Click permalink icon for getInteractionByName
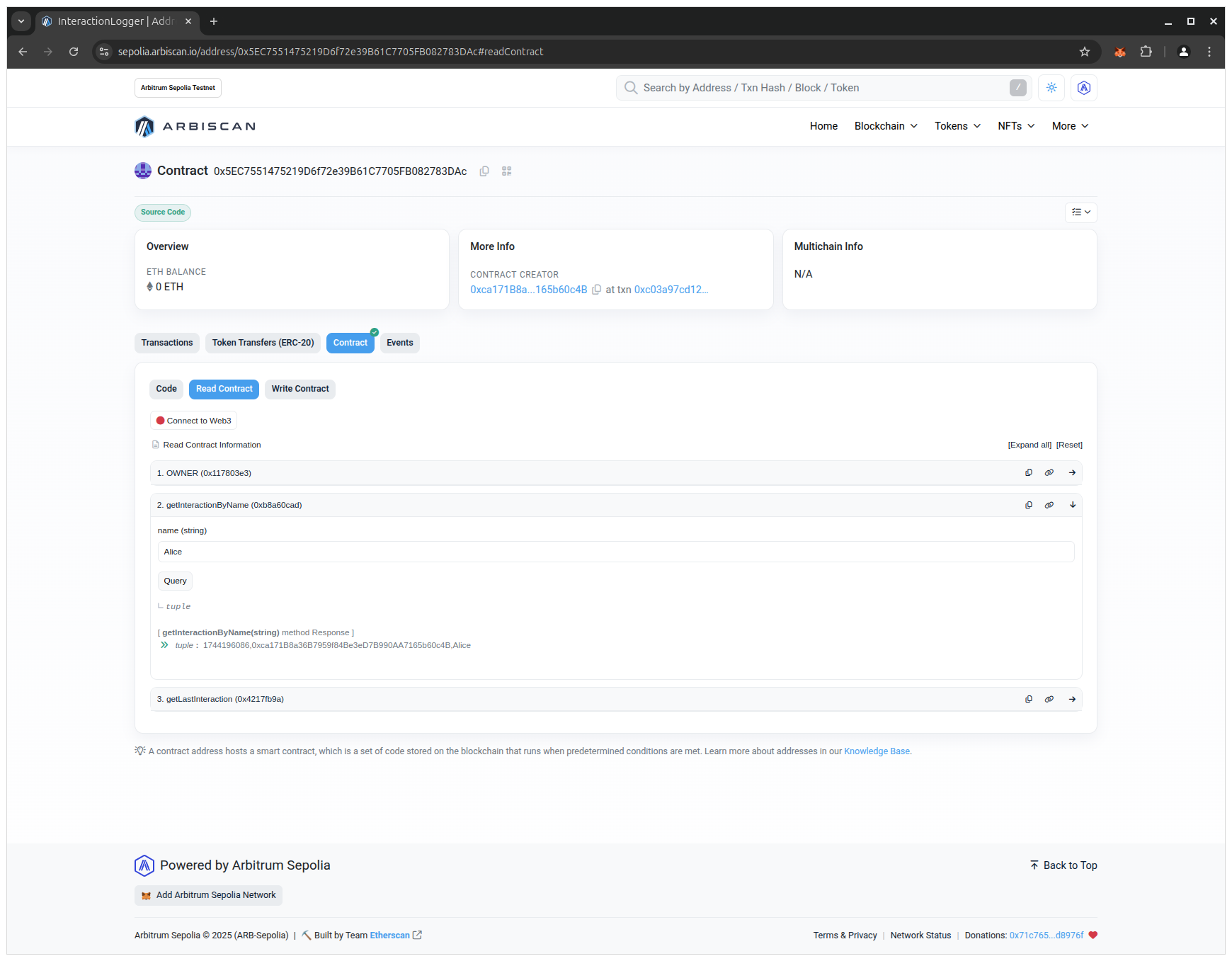 pos(1049,506)
